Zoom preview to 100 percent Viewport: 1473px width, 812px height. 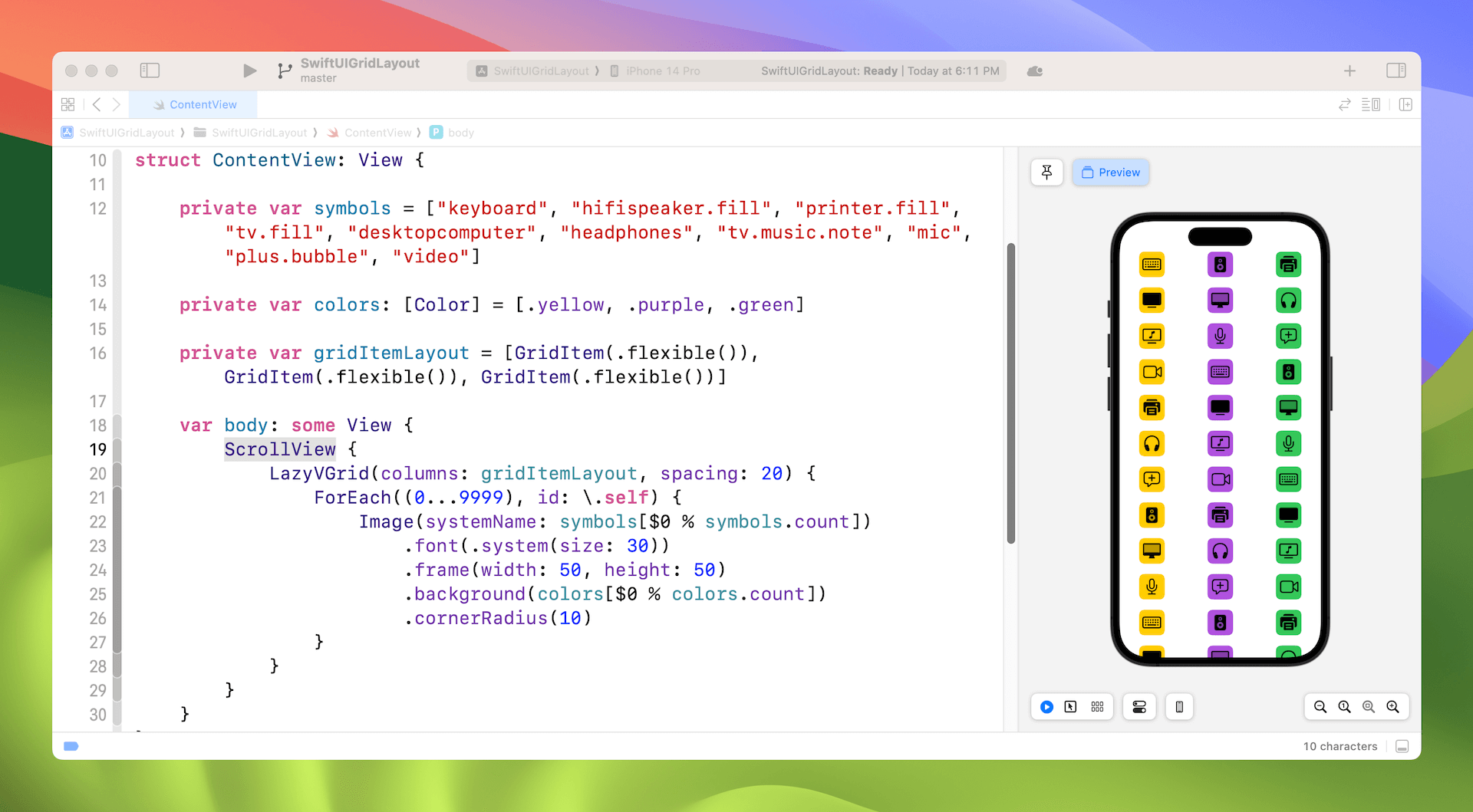pyautogui.click(x=1344, y=707)
